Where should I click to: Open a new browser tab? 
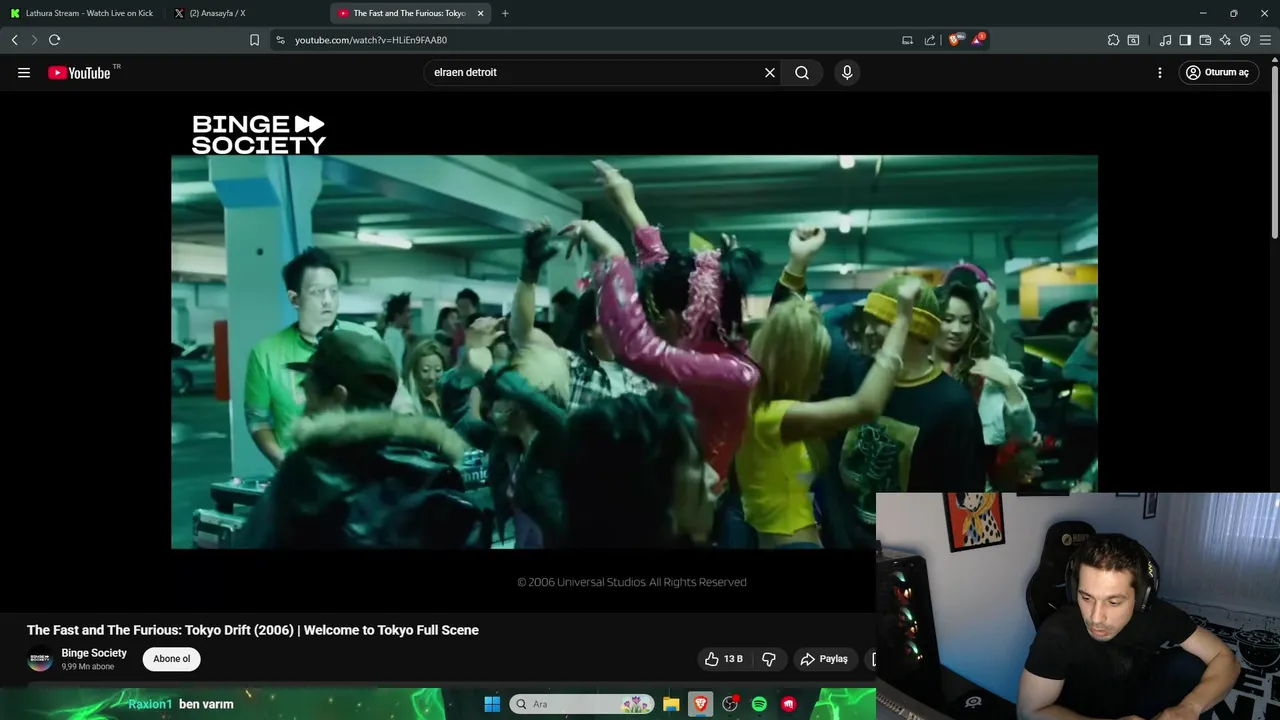click(505, 13)
